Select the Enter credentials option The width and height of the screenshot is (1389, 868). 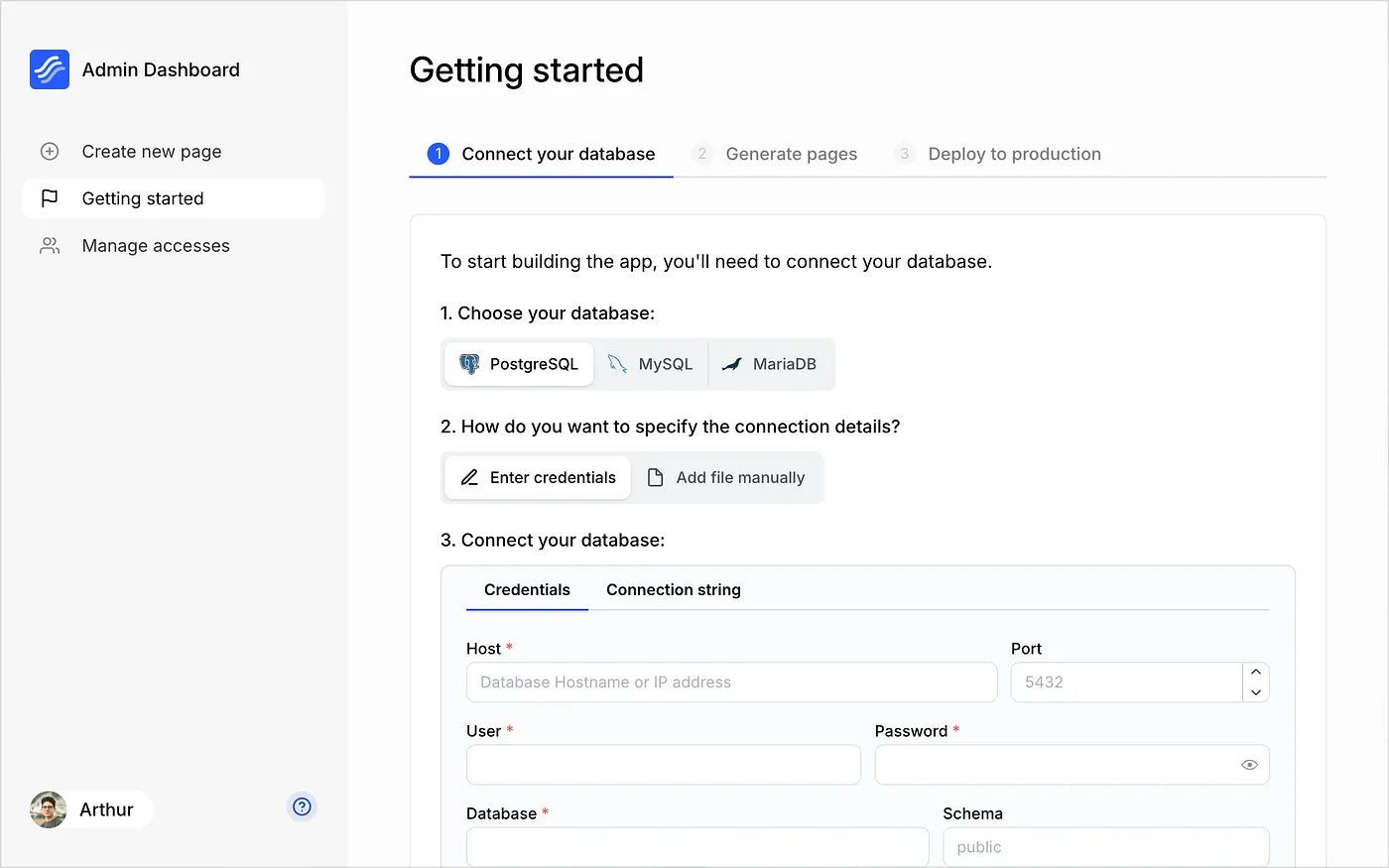539,477
